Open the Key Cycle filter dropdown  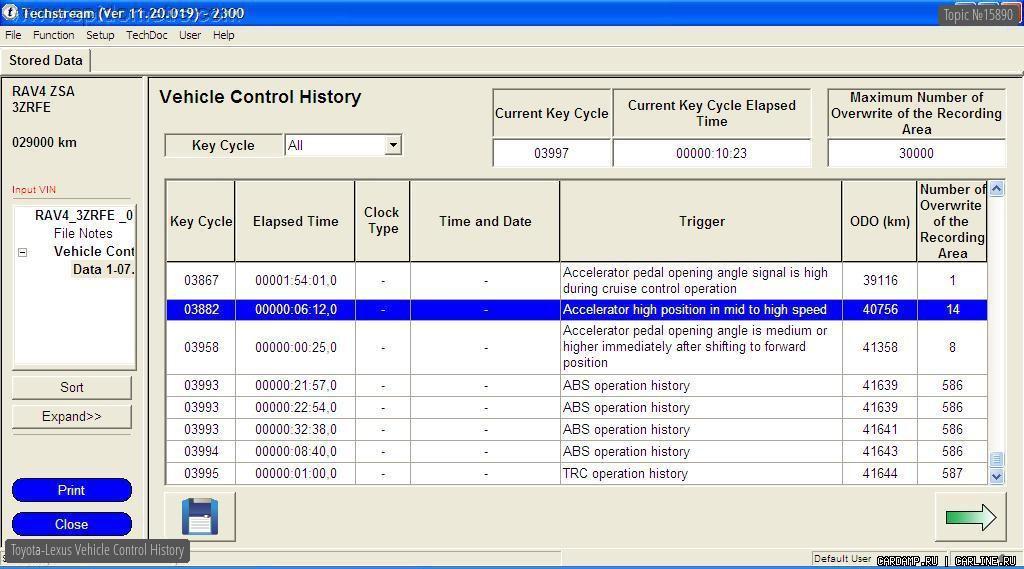tap(393, 145)
